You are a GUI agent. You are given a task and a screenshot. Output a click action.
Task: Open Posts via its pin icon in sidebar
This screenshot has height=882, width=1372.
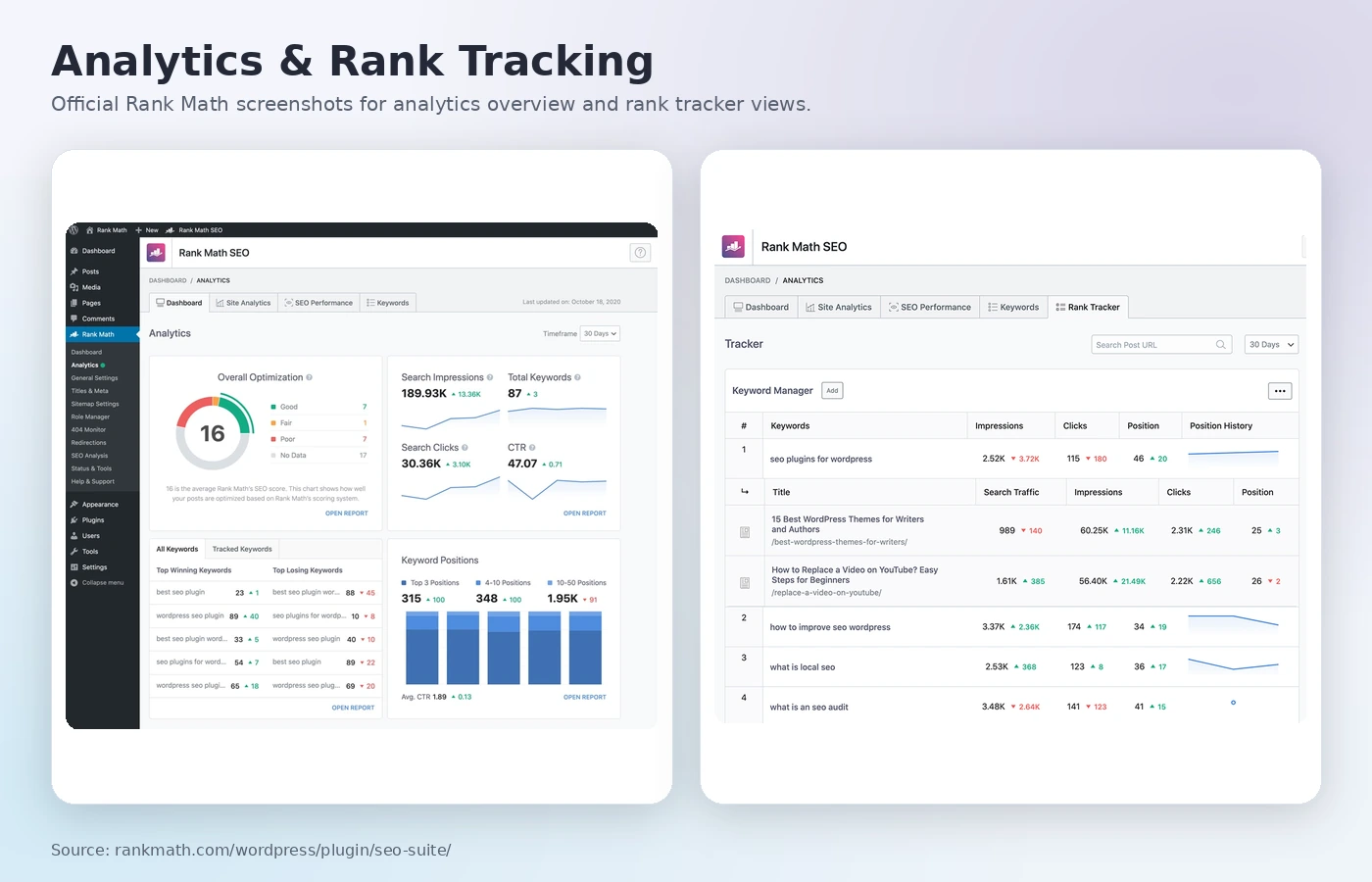click(x=74, y=271)
